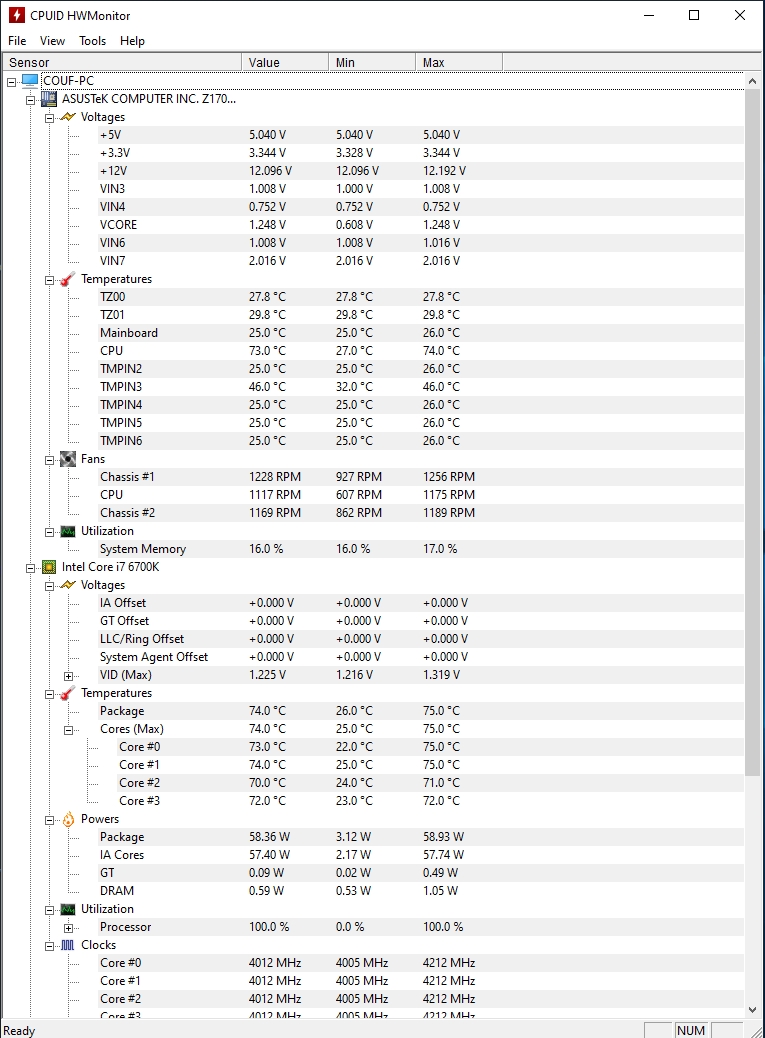The height and width of the screenshot is (1038, 765).
Task: Click the System Memory Utilization group icon
Action: tap(68, 531)
